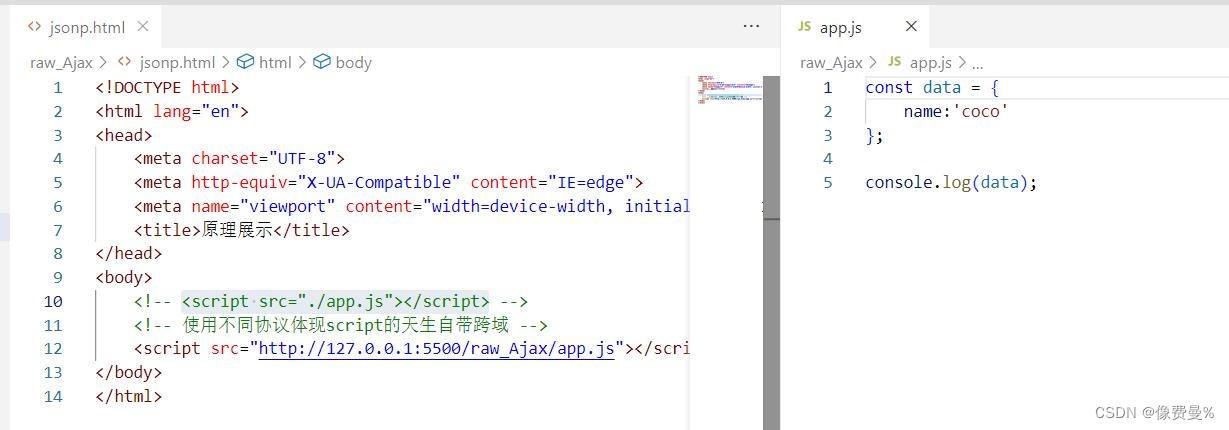The height and width of the screenshot is (430, 1229).
Task: Open the http://127.0.0.1:5500/raw_Ajax/app.js link
Action: coord(436,348)
